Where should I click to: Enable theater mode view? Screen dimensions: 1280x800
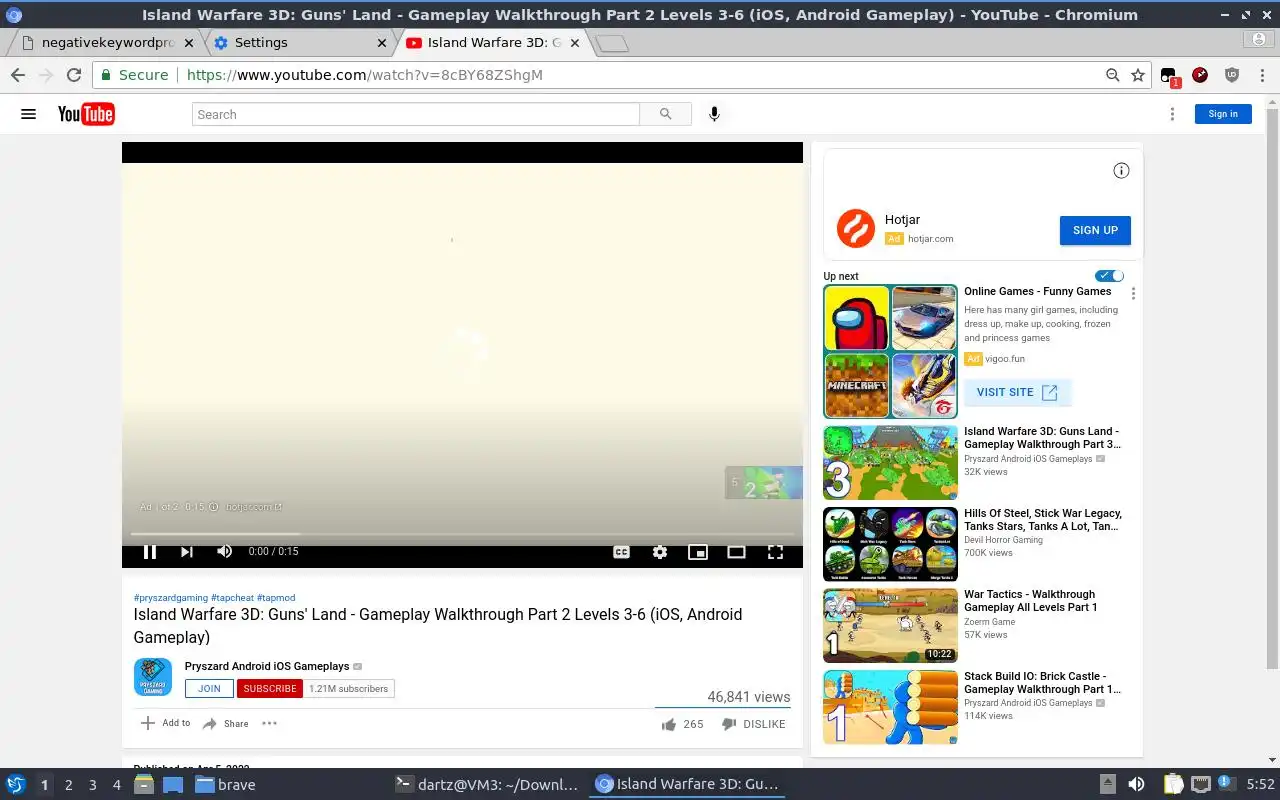(x=736, y=552)
